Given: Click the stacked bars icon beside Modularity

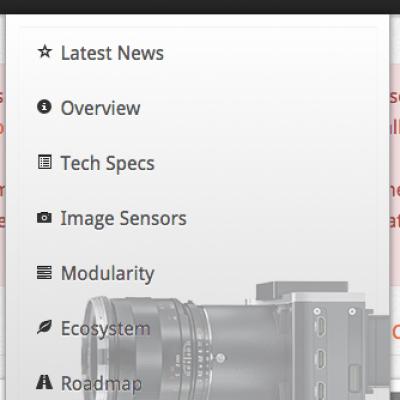Looking at the screenshot, I should click(x=44, y=272).
